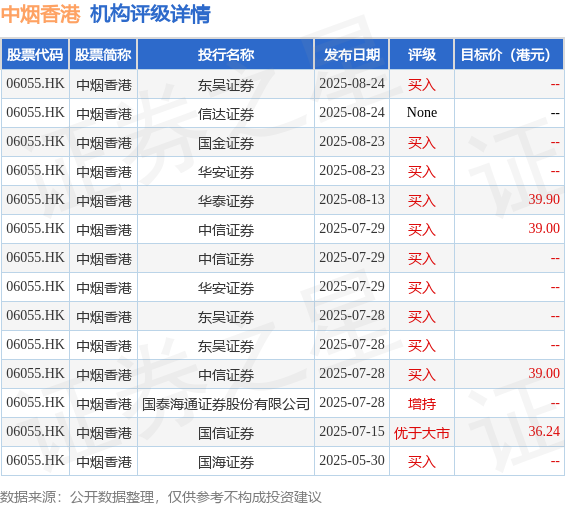Screen dimensions: 565x506
Task: Click the 中烟香港 title text
Action: 40,14
